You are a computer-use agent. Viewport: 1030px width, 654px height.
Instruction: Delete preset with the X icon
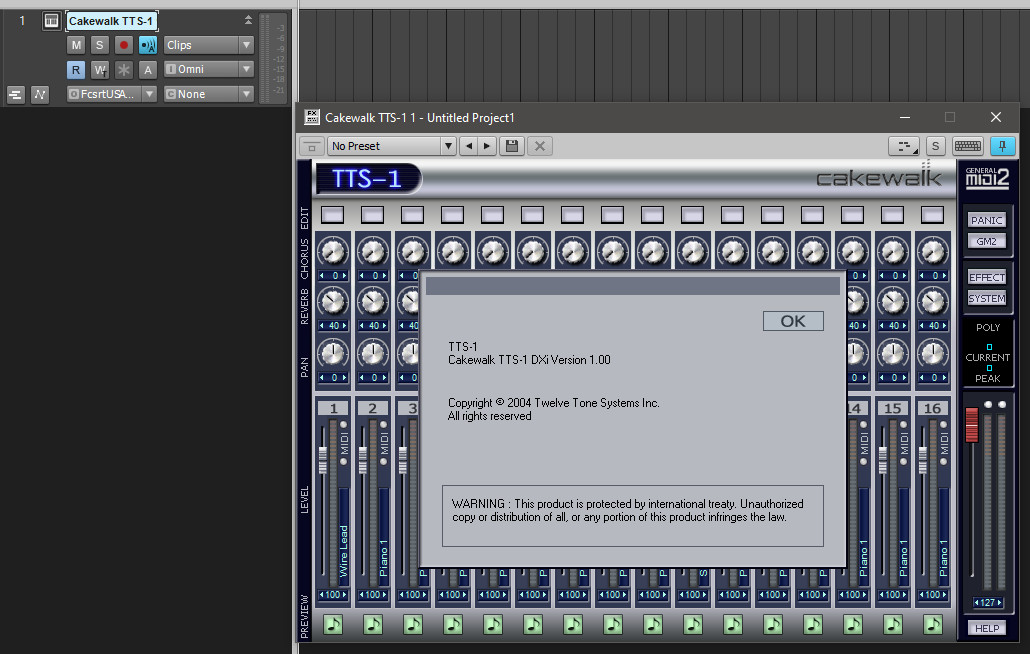[x=540, y=146]
